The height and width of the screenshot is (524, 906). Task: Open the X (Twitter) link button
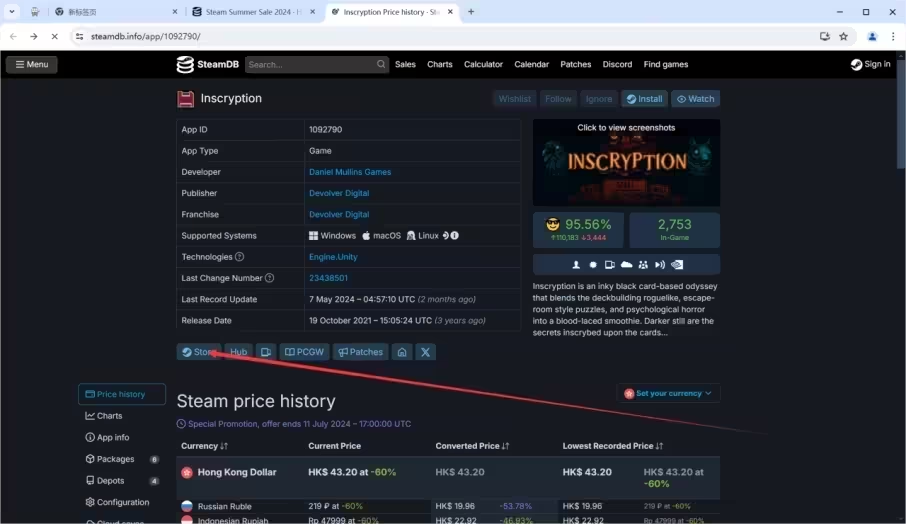(x=425, y=352)
